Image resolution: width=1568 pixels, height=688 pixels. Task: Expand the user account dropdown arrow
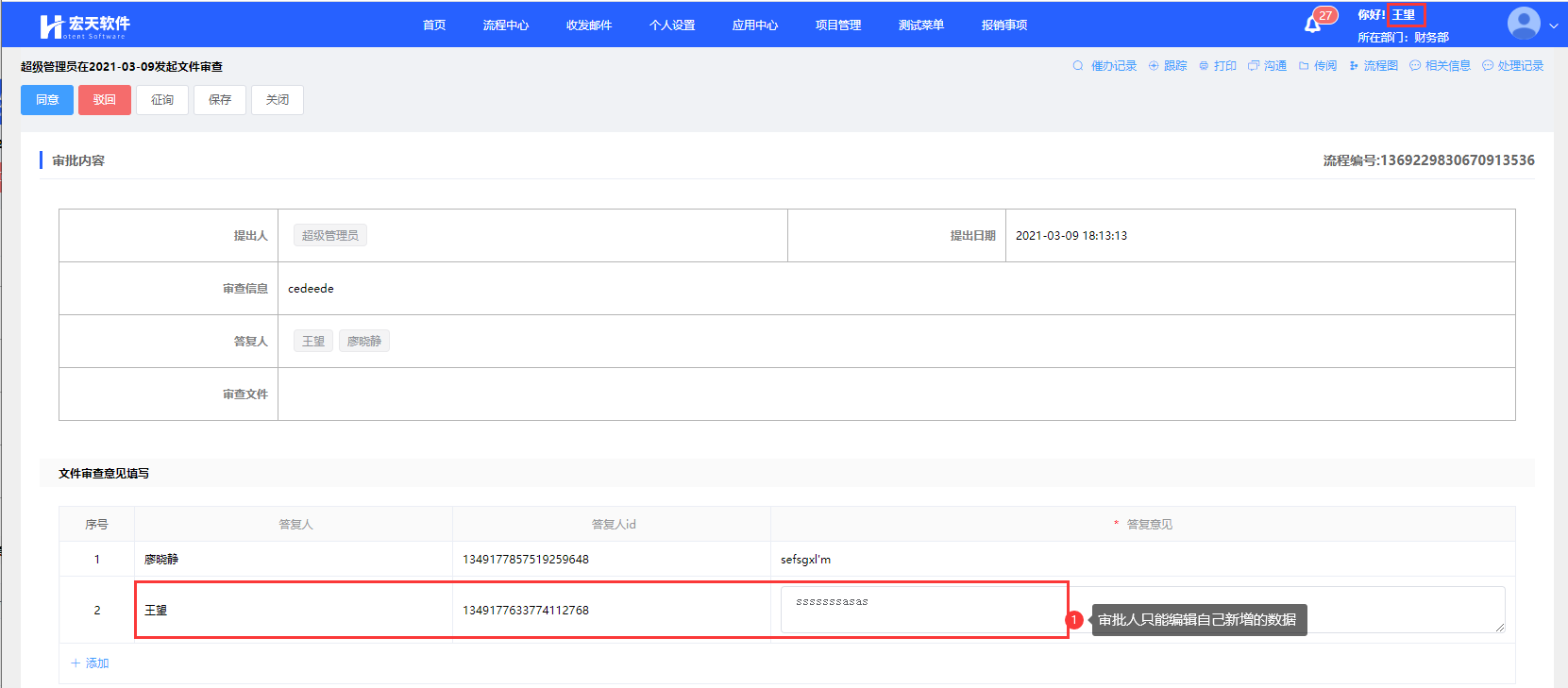point(1553,26)
